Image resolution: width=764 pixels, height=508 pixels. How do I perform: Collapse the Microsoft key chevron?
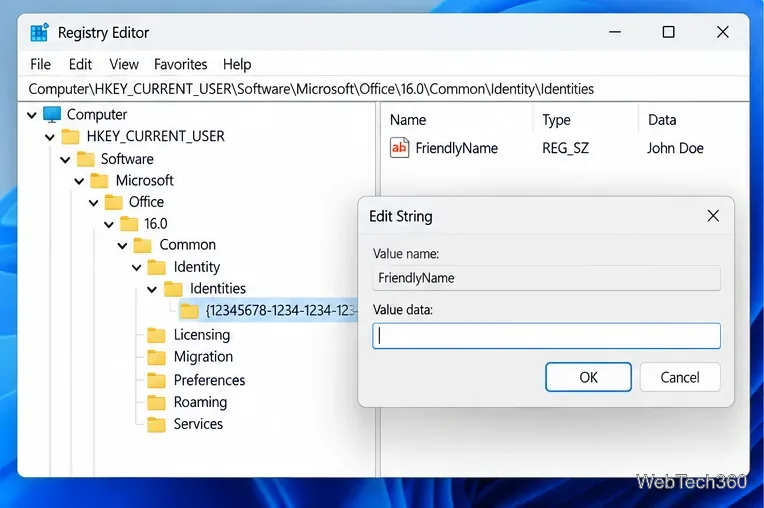(79, 181)
